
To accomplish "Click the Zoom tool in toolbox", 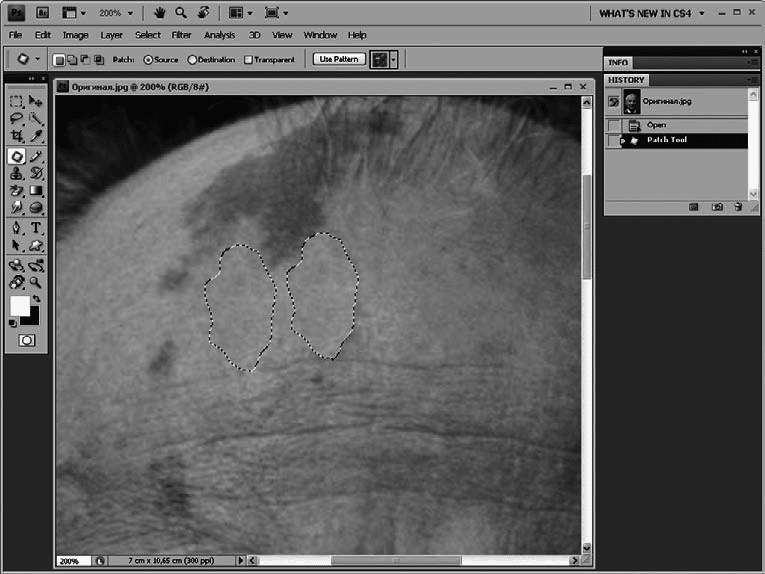I will click(36, 282).
